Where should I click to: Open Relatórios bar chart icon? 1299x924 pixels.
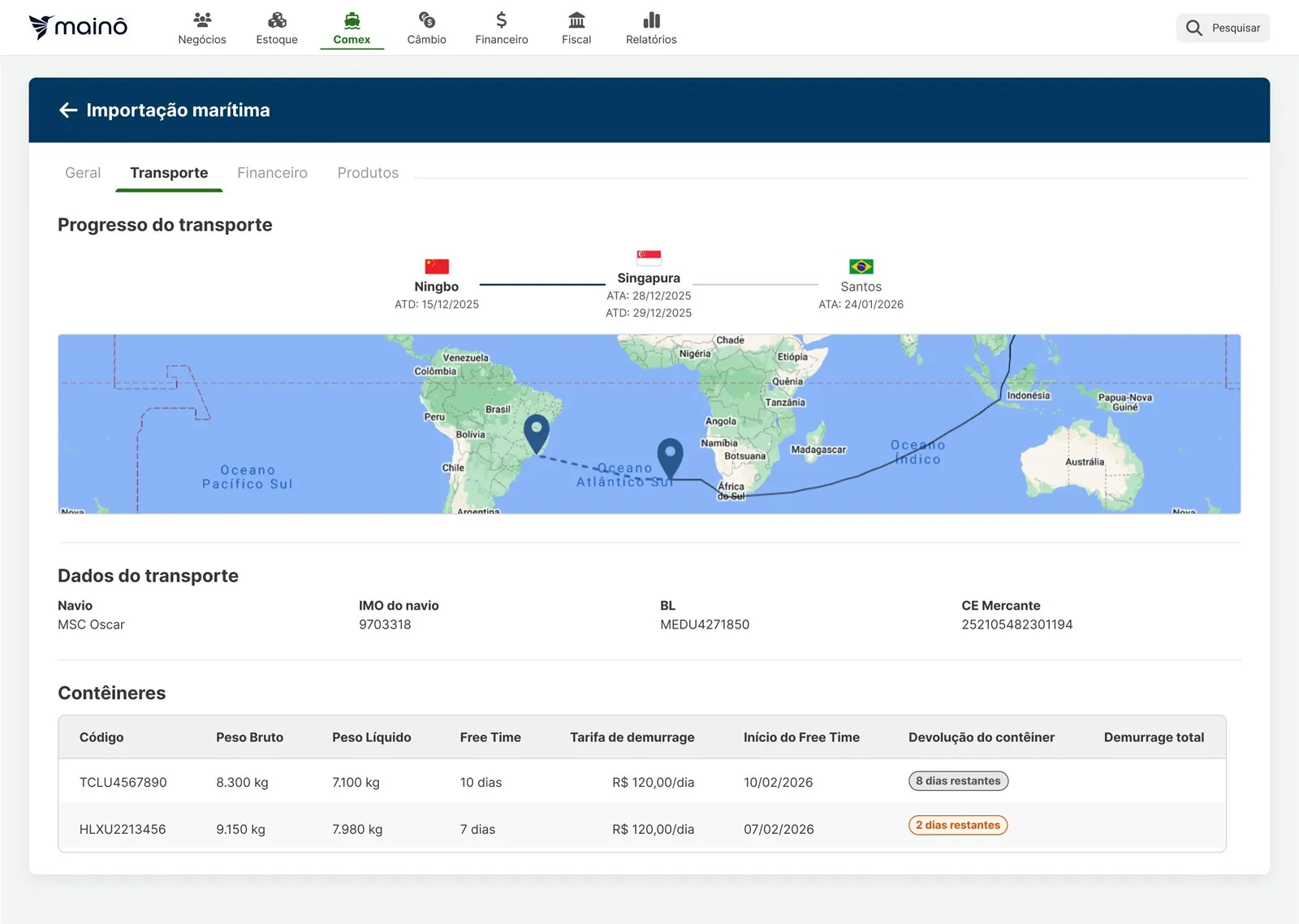651,19
